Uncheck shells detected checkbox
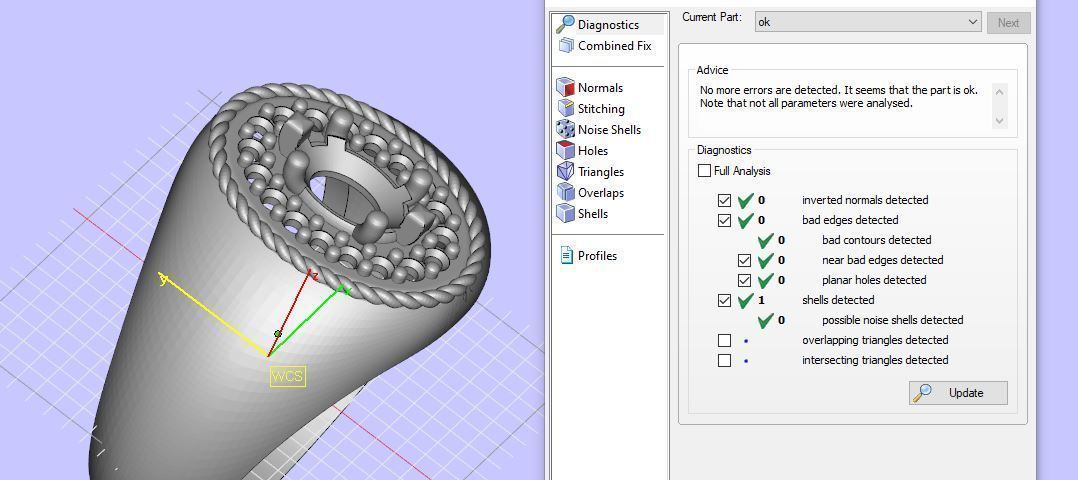The width and height of the screenshot is (1078, 480). click(724, 301)
